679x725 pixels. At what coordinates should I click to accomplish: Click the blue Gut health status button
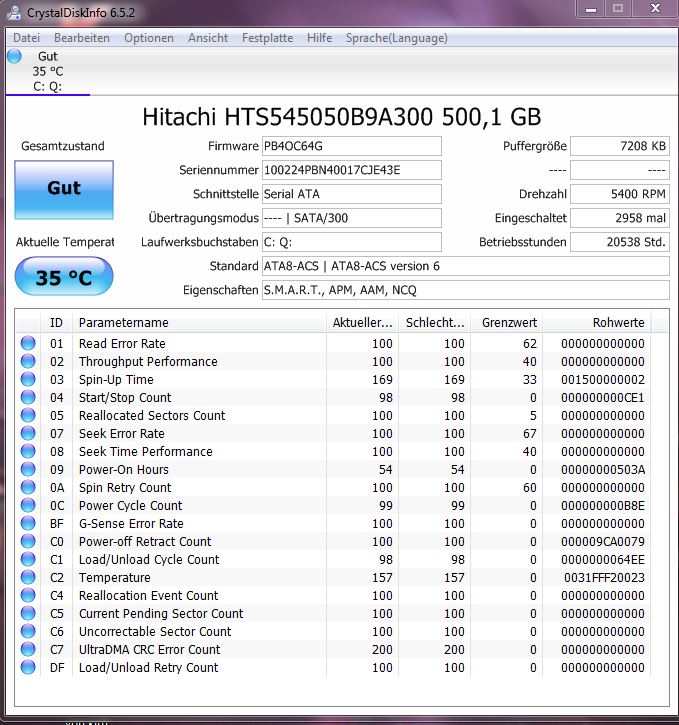click(x=64, y=190)
